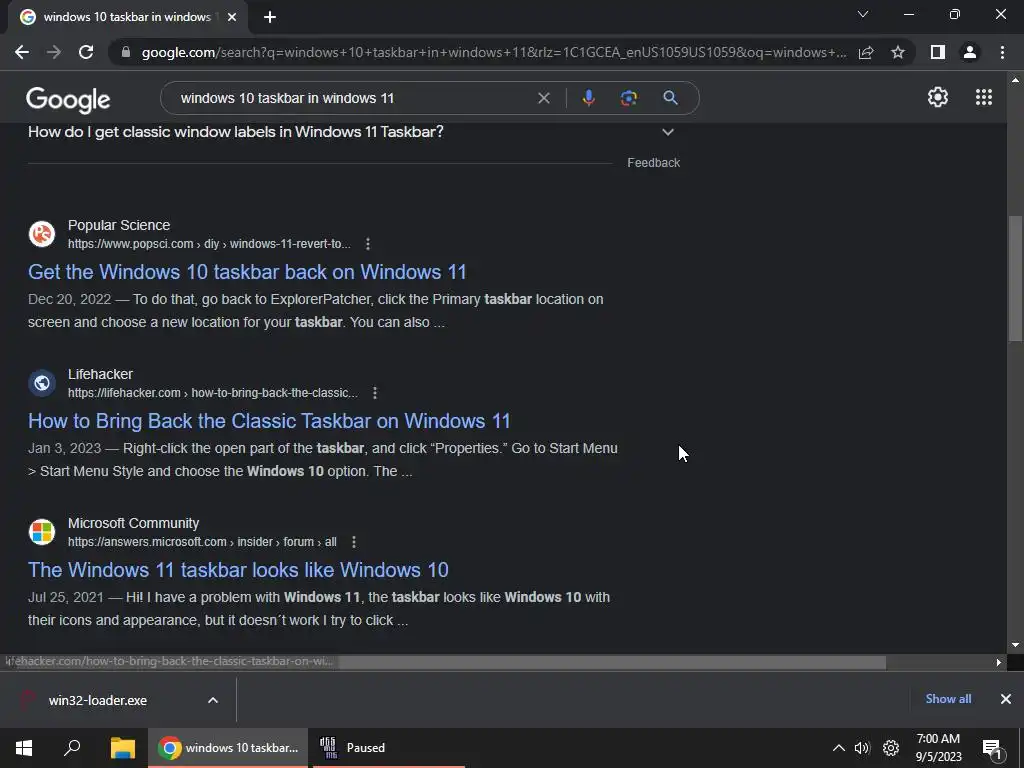
Task: Open the Windows Start menu
Action: [x=24, y=748]
